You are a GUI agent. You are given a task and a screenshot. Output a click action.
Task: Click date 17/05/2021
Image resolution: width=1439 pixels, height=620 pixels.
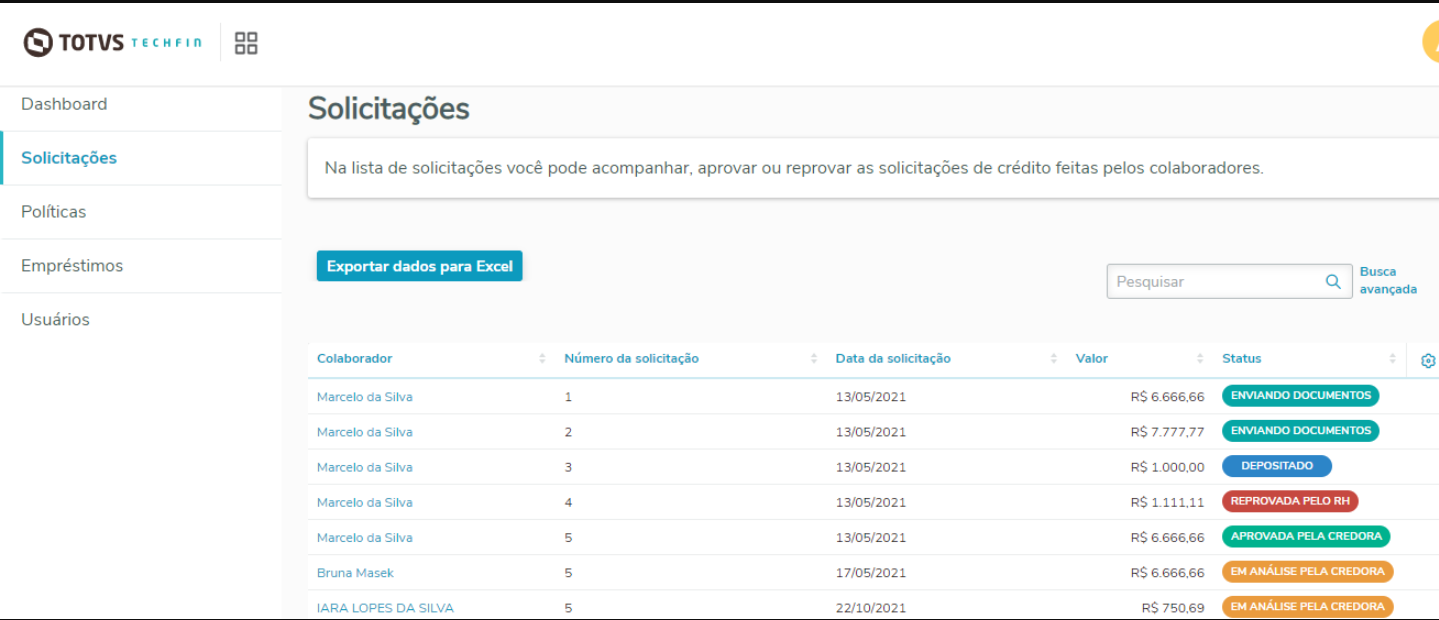coord(871,573)
